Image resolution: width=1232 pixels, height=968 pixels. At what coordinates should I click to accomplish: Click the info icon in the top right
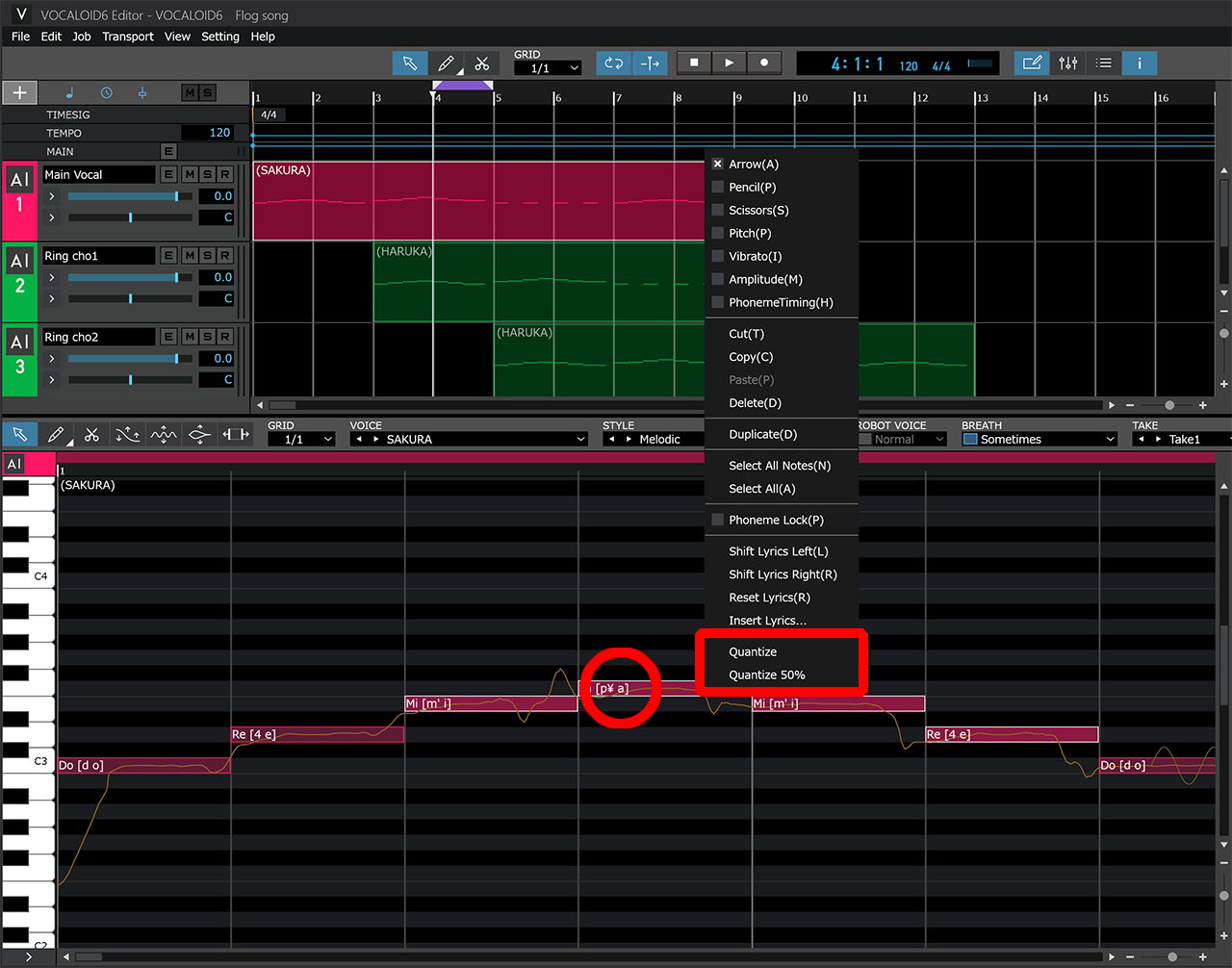(1139, 63)
